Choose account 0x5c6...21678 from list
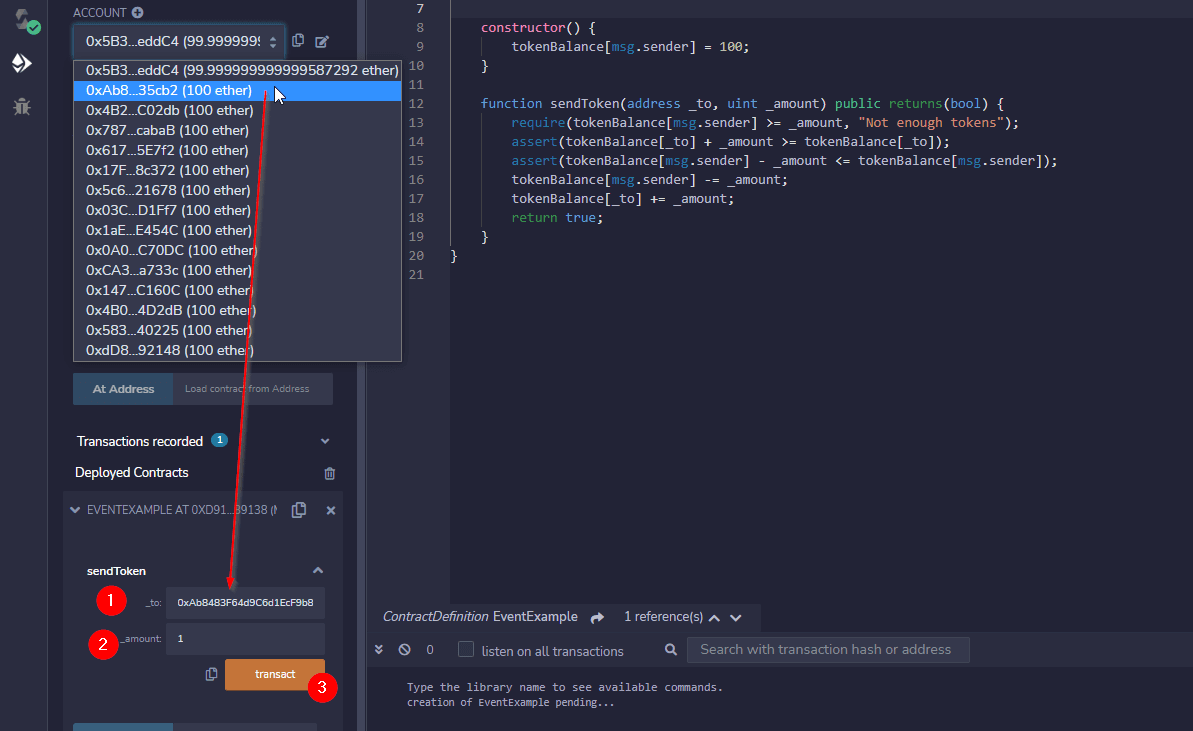 click(x=237, y=190)
